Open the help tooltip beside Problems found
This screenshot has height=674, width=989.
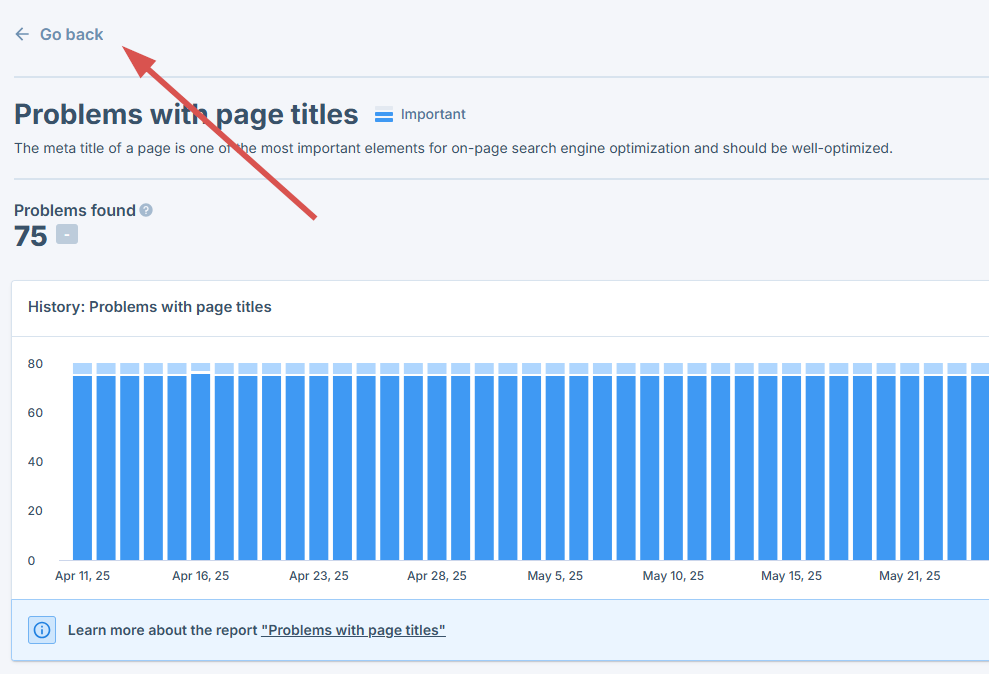146,210
